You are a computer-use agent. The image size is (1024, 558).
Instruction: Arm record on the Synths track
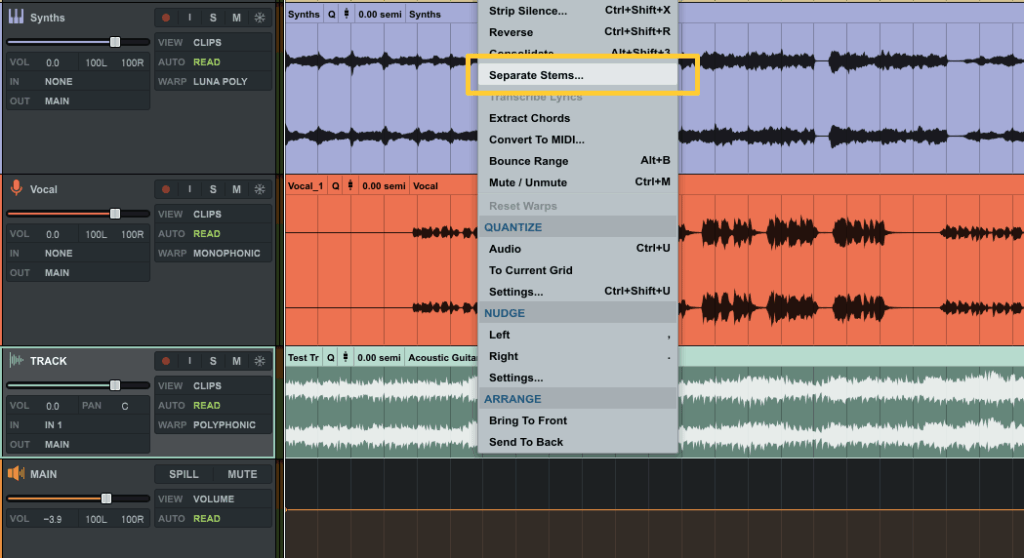pos(166,18)
